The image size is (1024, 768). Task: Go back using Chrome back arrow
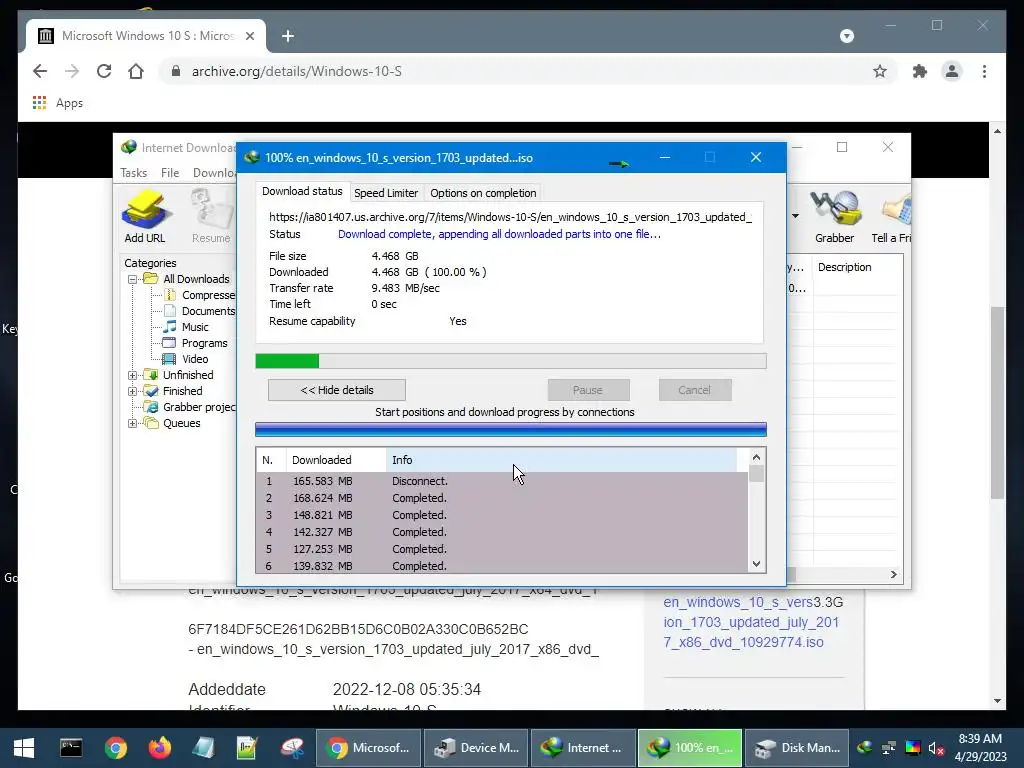[40, 71]
